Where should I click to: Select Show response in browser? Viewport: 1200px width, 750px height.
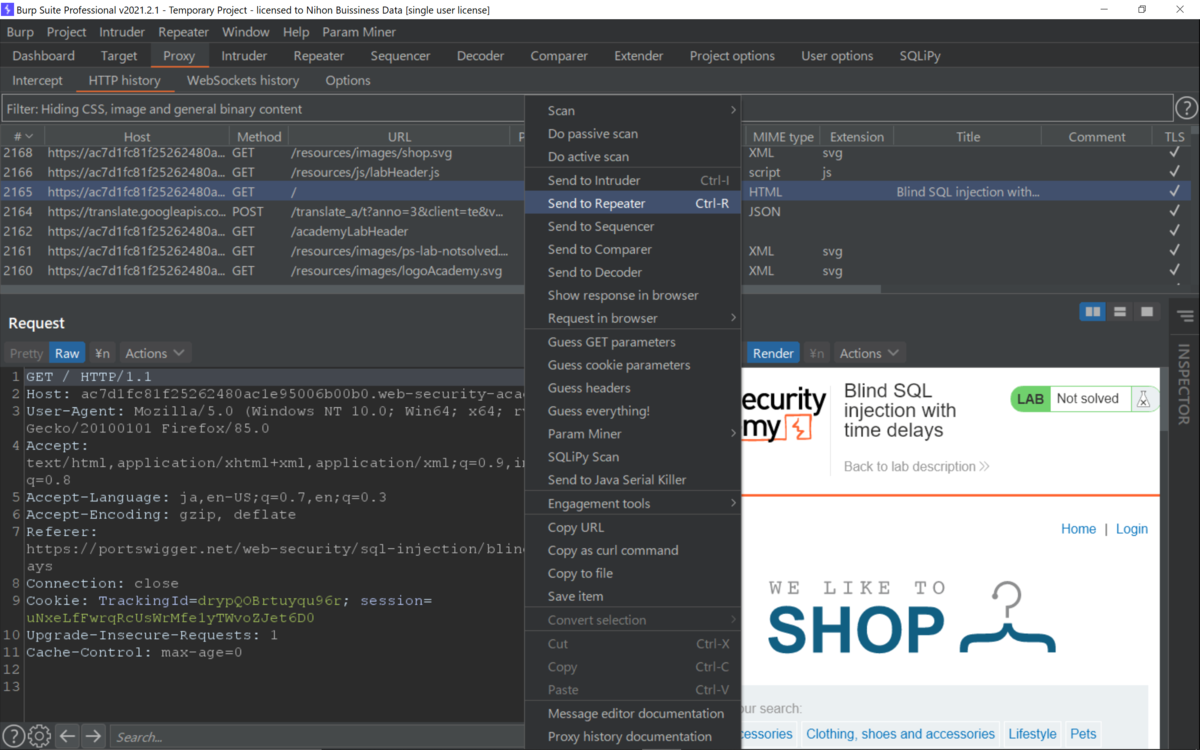click(632, 295)
